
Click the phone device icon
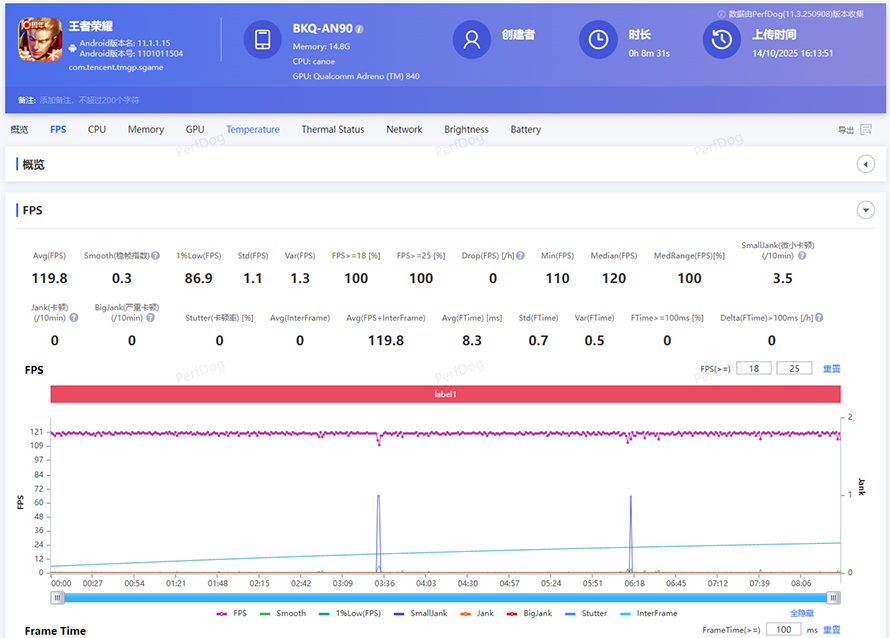click(262, 40)
